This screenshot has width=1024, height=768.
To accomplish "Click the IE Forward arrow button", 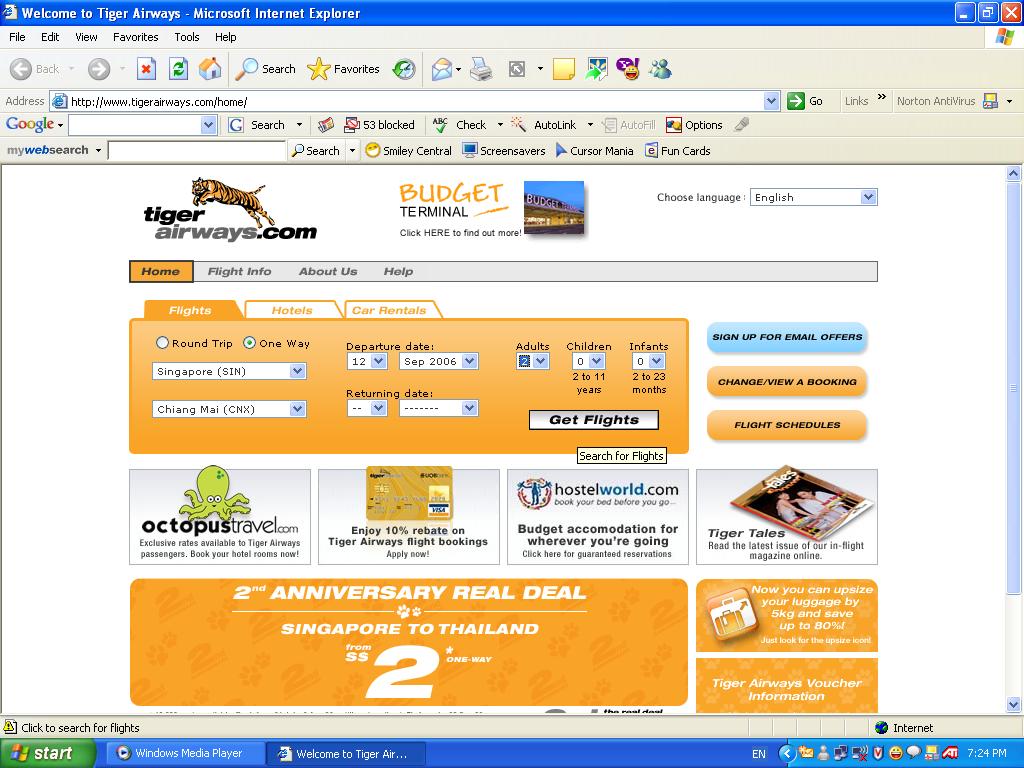I will point(99,69).
